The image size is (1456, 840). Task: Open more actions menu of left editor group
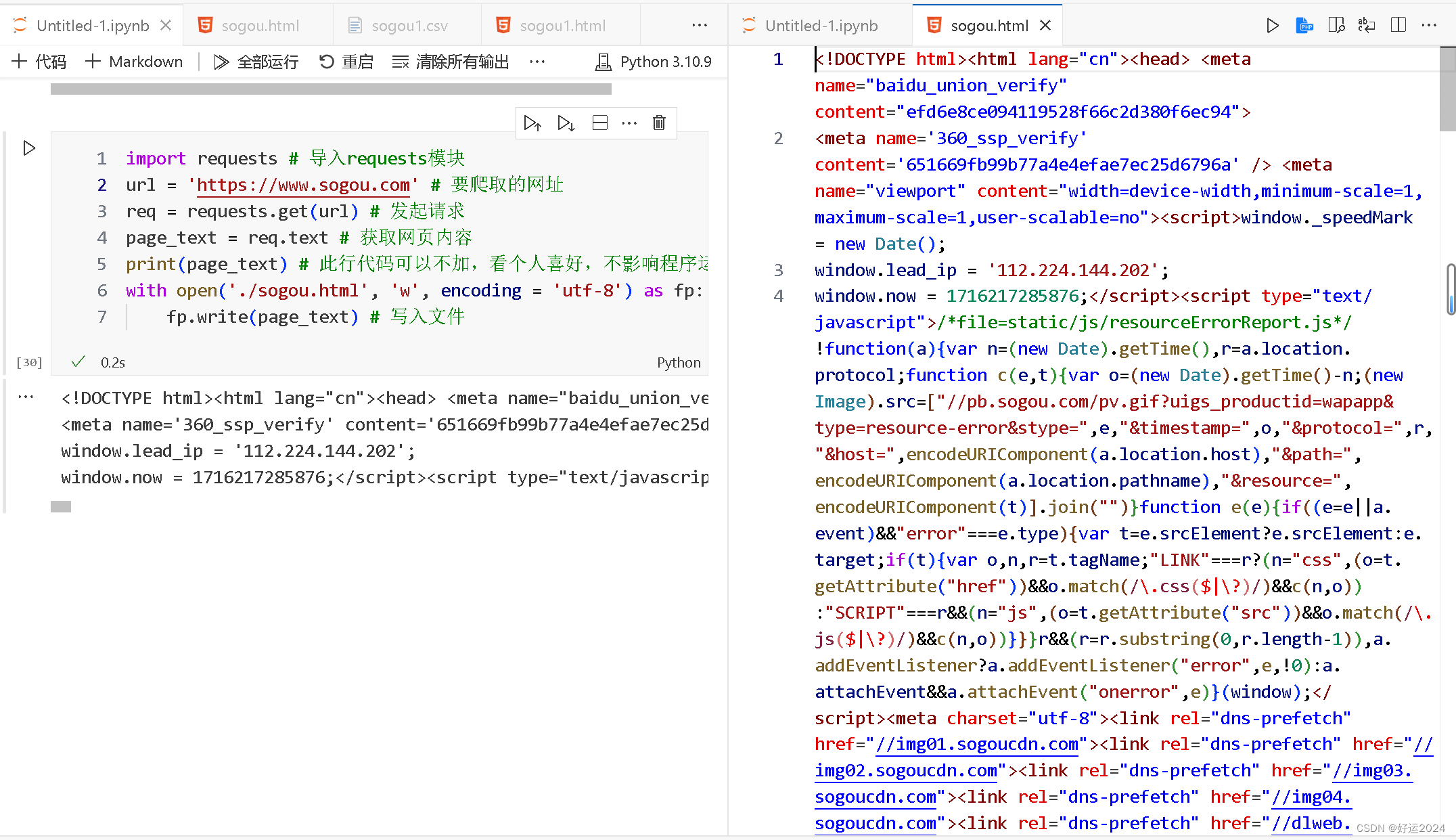coord(700,26)
